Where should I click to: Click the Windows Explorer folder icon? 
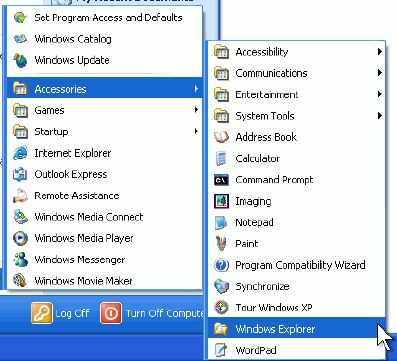coord(221,329)
